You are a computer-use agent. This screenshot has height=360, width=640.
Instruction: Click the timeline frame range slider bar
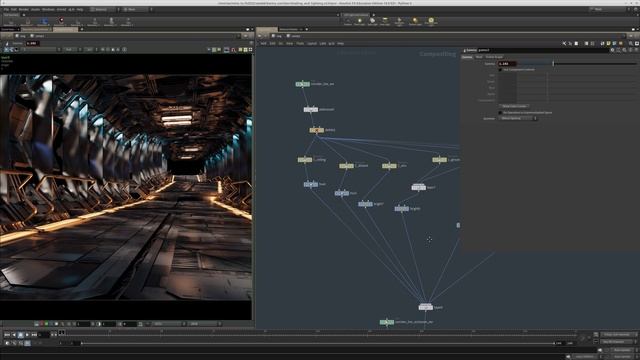point(317,344)
